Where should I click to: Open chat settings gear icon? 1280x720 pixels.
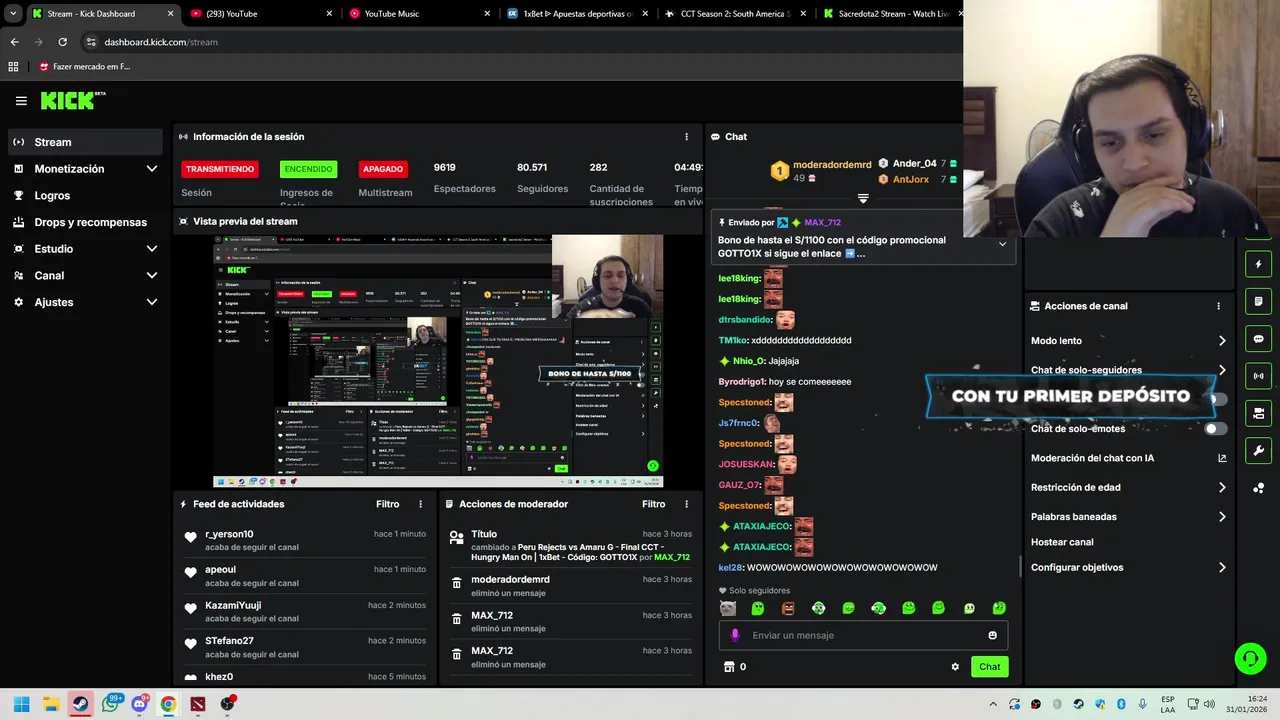[955, 667]
